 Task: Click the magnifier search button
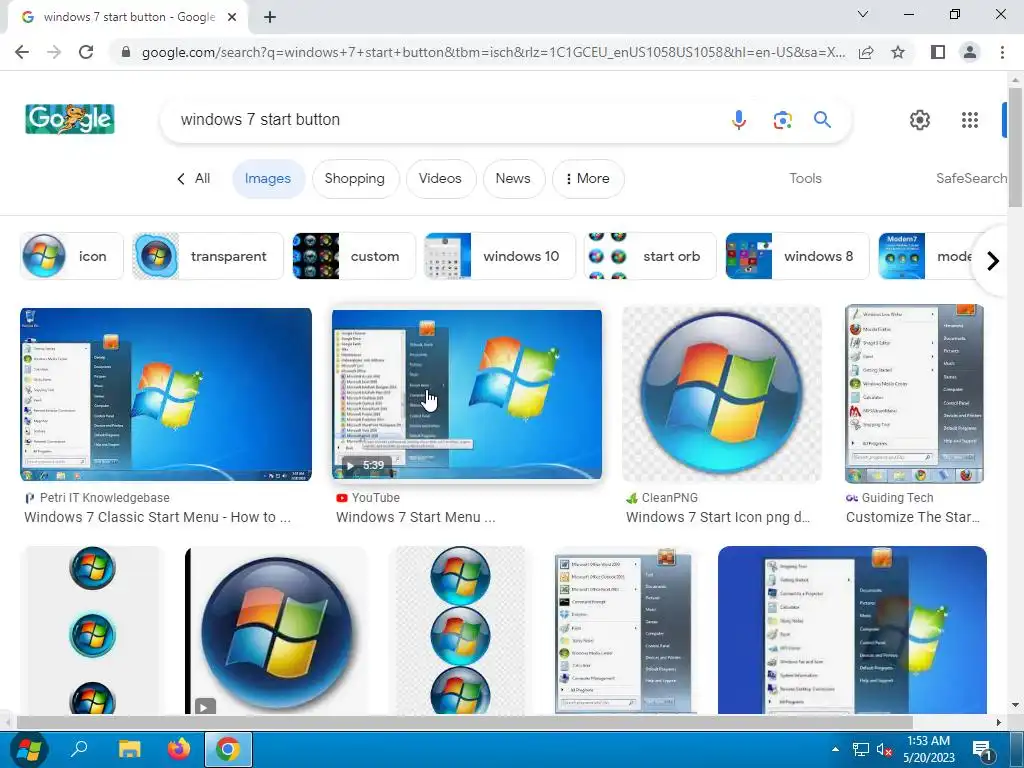point(822,120)
